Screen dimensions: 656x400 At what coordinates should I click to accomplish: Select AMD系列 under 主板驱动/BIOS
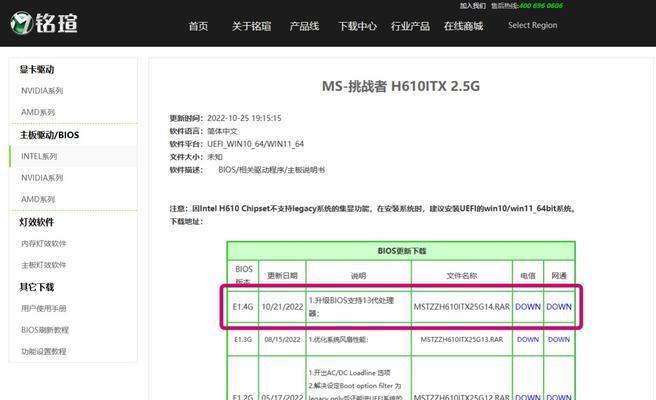[38, 199]
